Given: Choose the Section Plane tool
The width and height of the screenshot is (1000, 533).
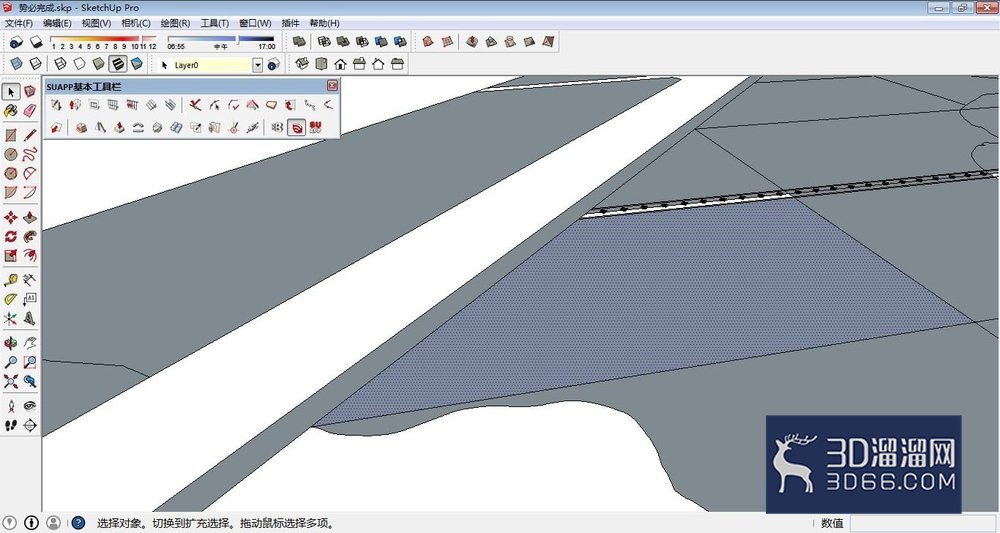Looking at the screenshot, I should click(x=30, y=425).
